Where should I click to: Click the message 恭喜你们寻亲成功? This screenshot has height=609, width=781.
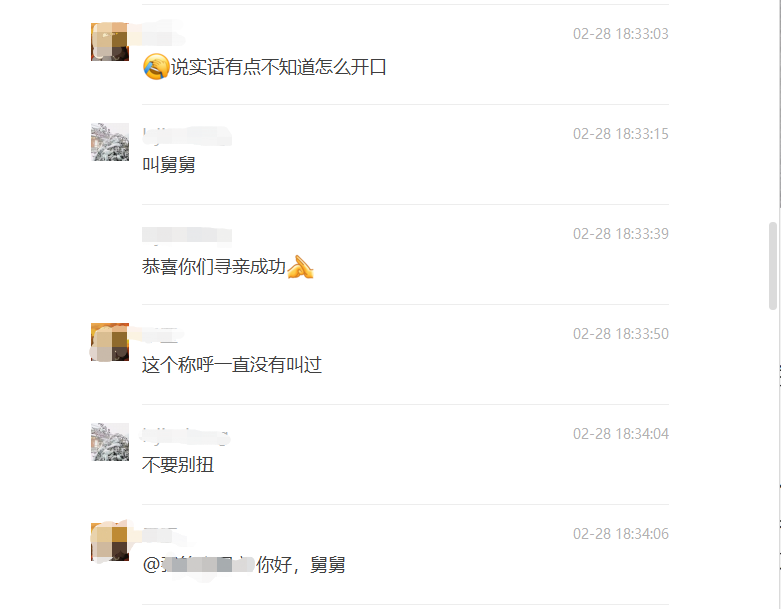click(214, 267)
